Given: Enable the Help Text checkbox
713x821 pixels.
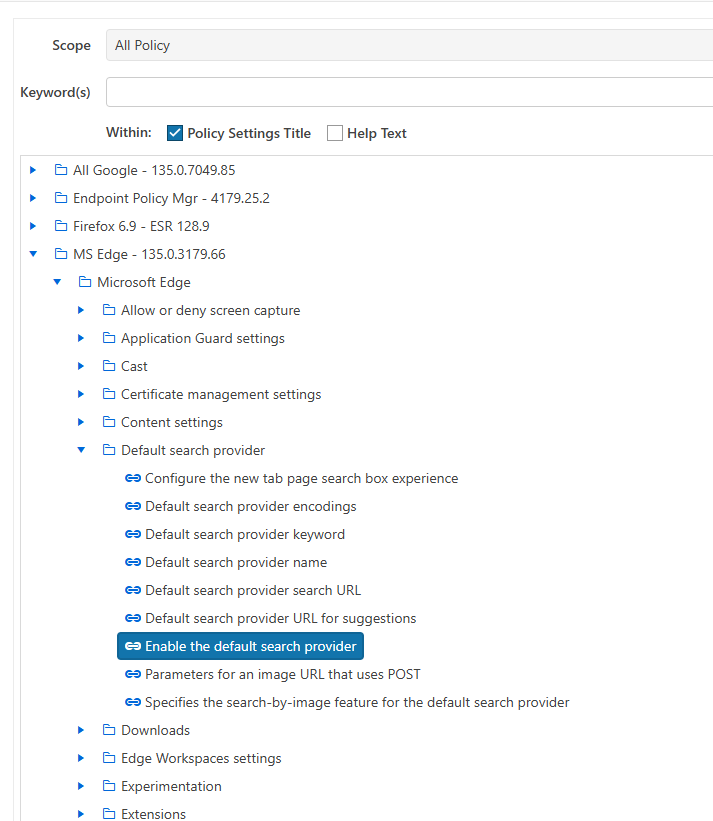Looking at the screenshot, I should [x=335, y=133].
